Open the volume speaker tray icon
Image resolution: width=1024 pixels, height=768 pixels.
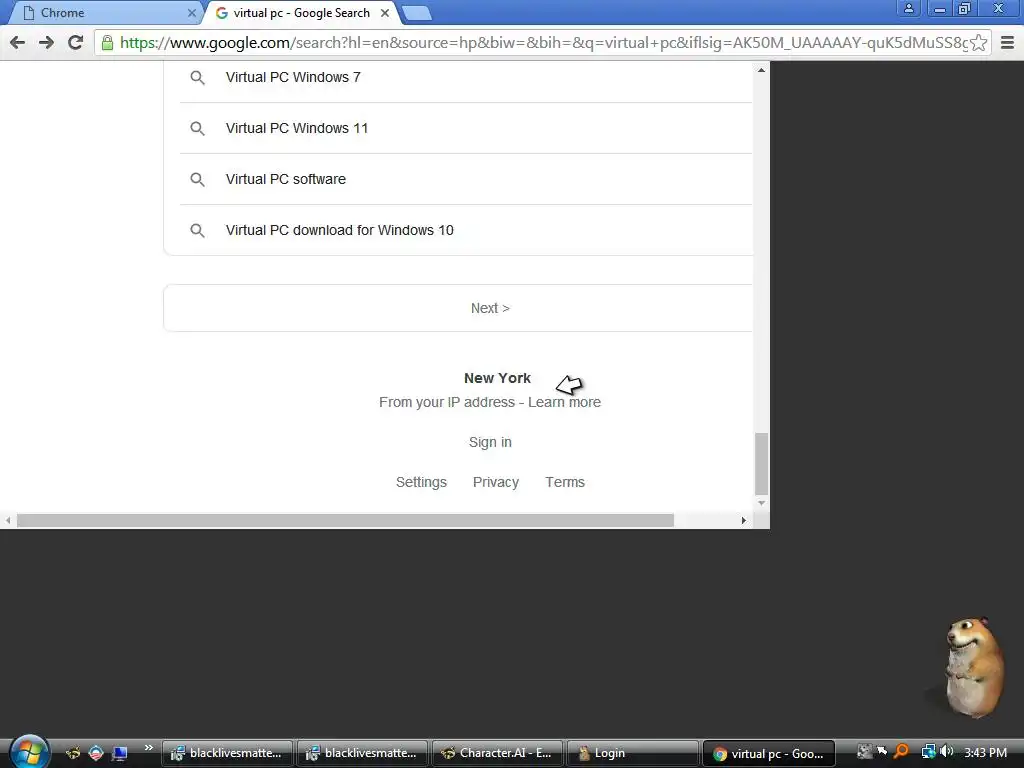946,752
